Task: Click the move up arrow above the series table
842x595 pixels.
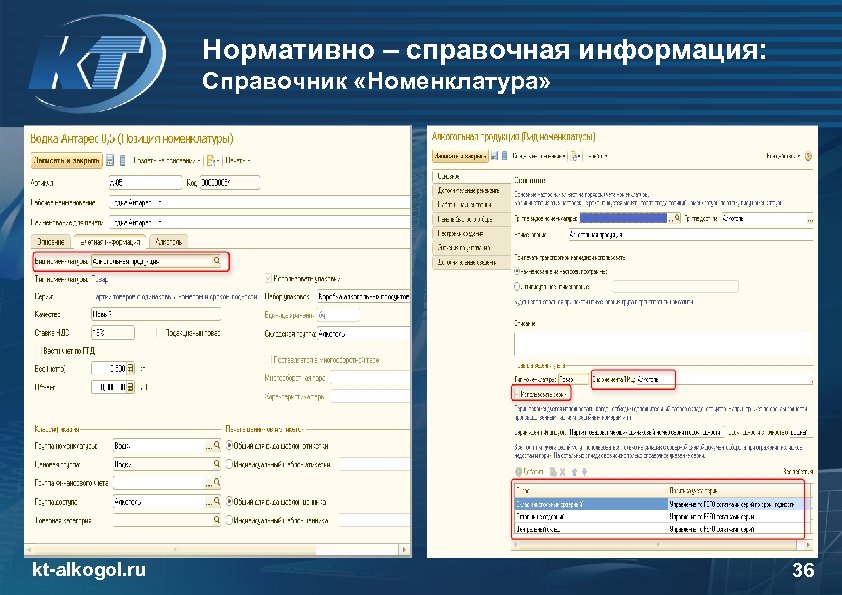Action: tap(574, 472)
